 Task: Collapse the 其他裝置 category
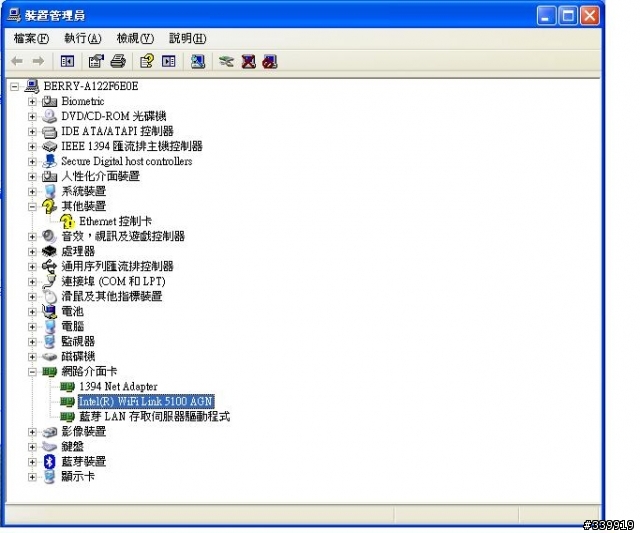32,207
